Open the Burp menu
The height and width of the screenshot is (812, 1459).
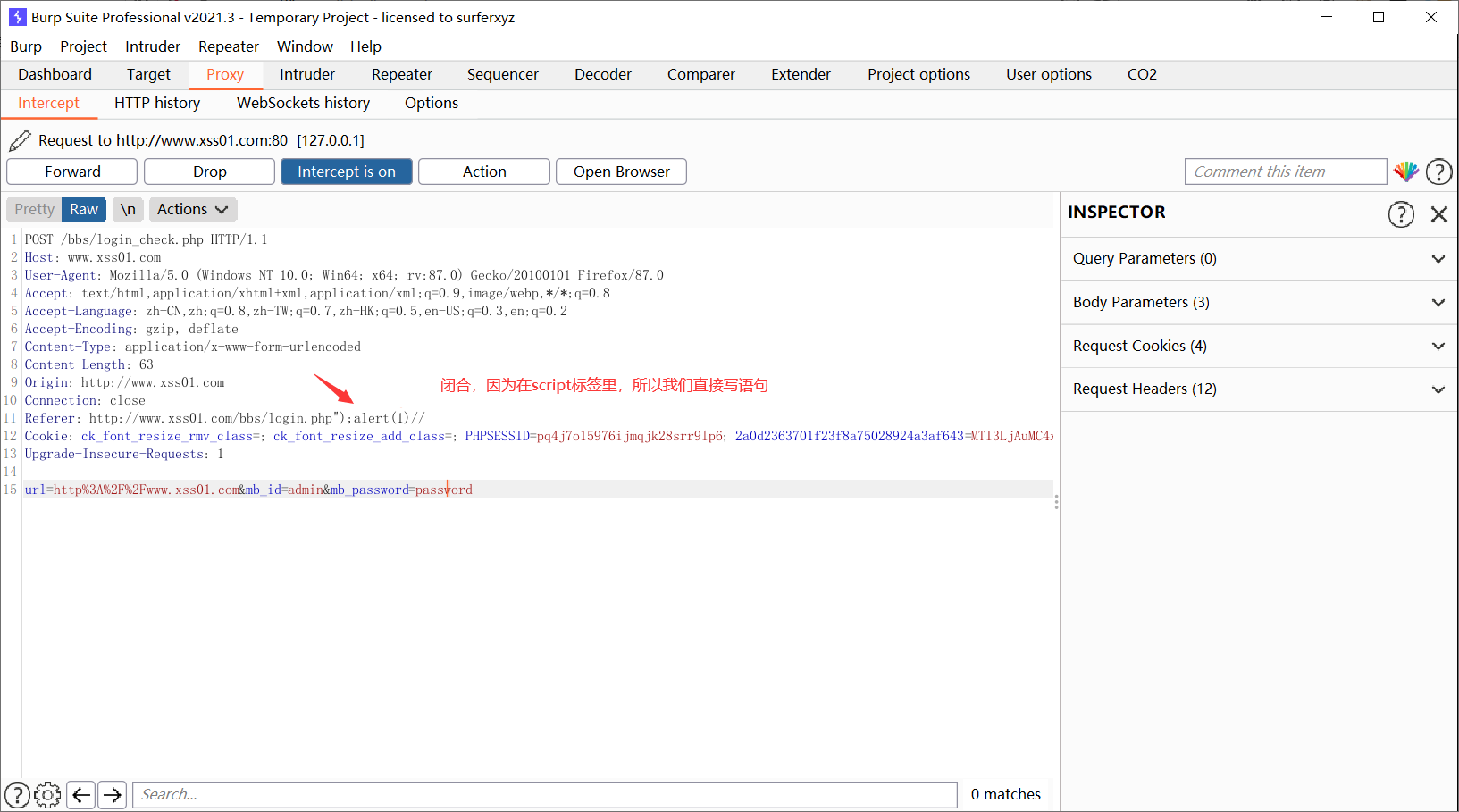26,46
